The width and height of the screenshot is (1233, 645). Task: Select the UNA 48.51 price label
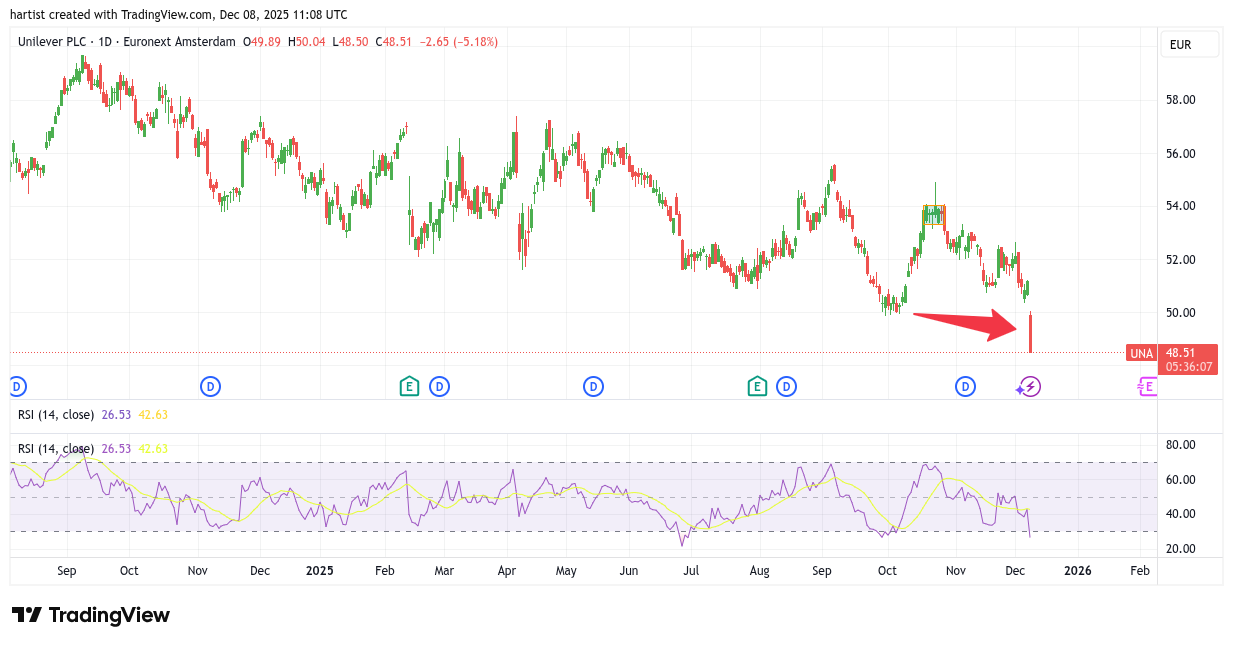click(1172, 353)
